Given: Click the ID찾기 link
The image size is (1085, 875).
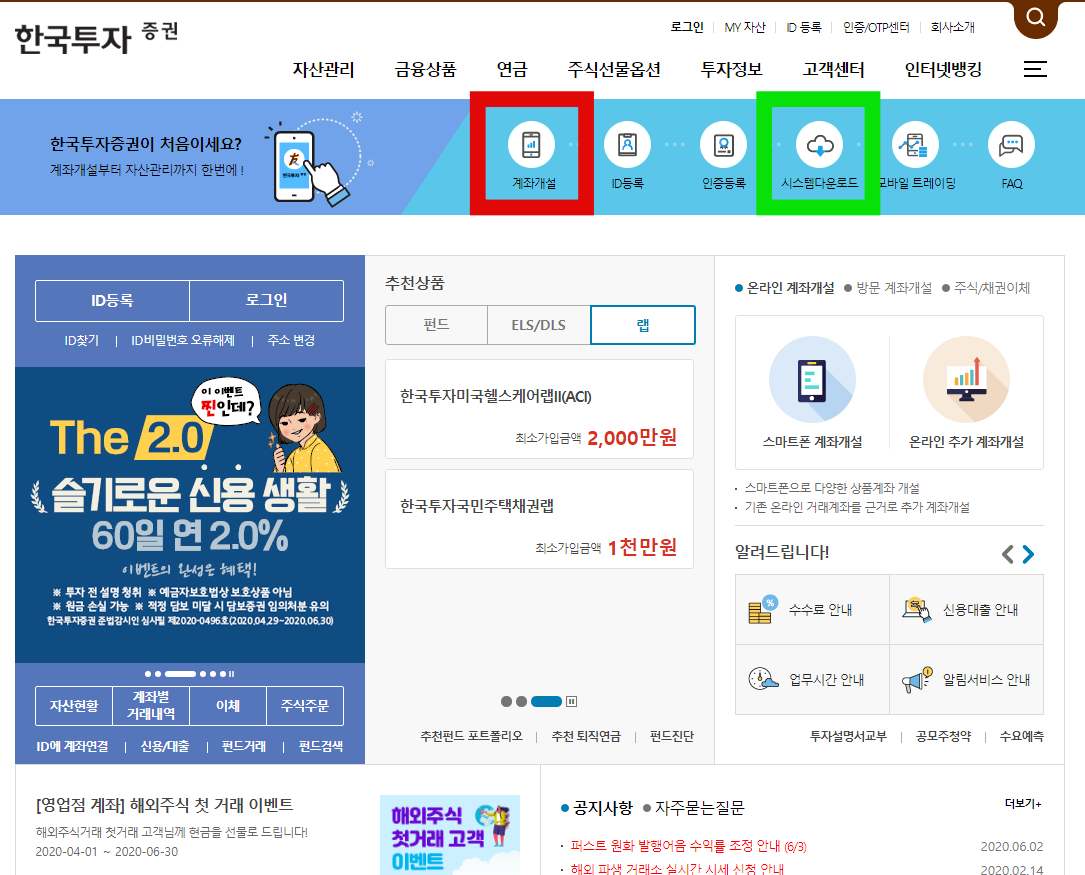Looking at the screenshot, I should pyautogui.click(x=82, y=340).
